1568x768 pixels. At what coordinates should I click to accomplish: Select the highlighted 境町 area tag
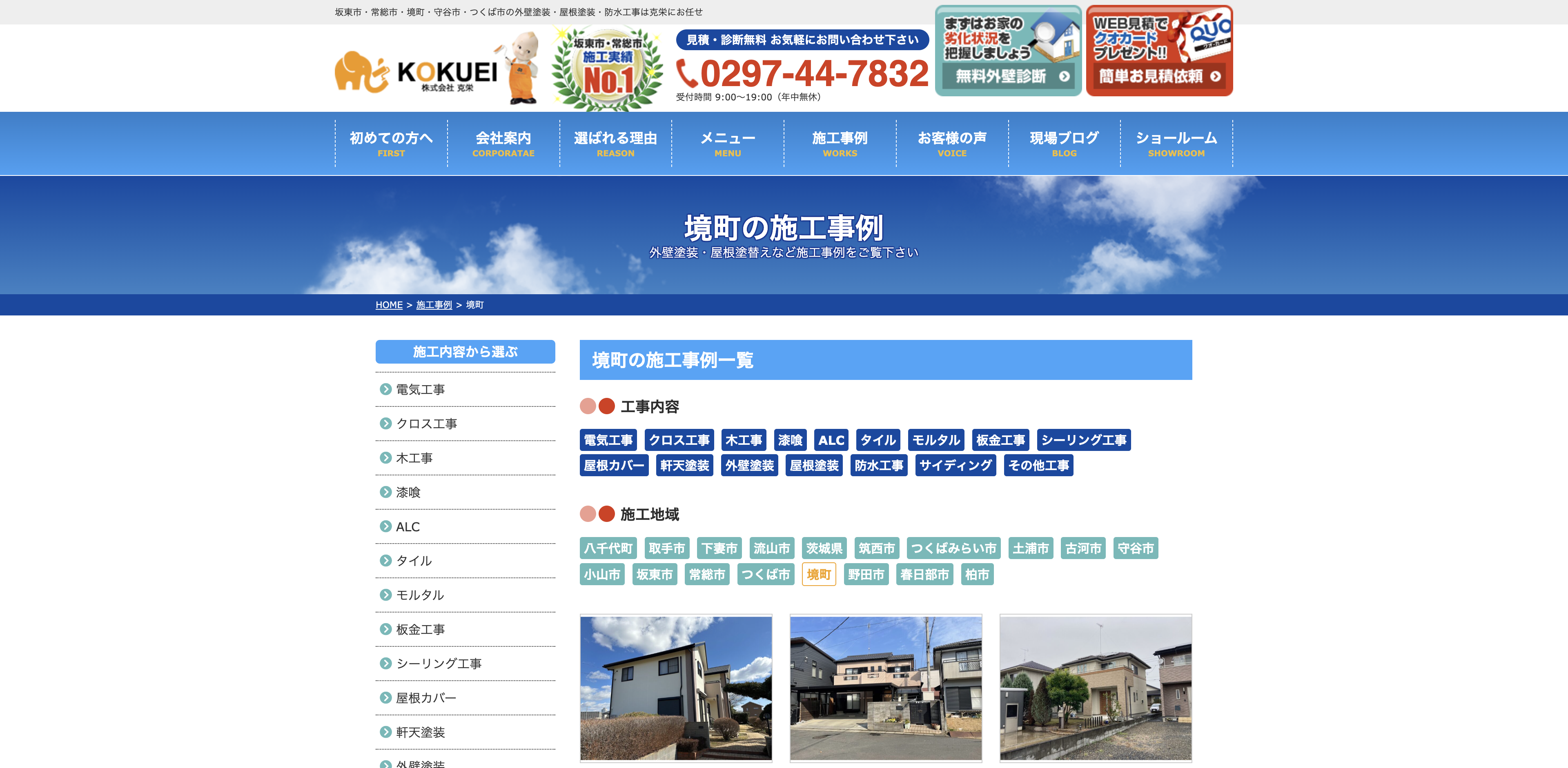click(x=819, y=574)
